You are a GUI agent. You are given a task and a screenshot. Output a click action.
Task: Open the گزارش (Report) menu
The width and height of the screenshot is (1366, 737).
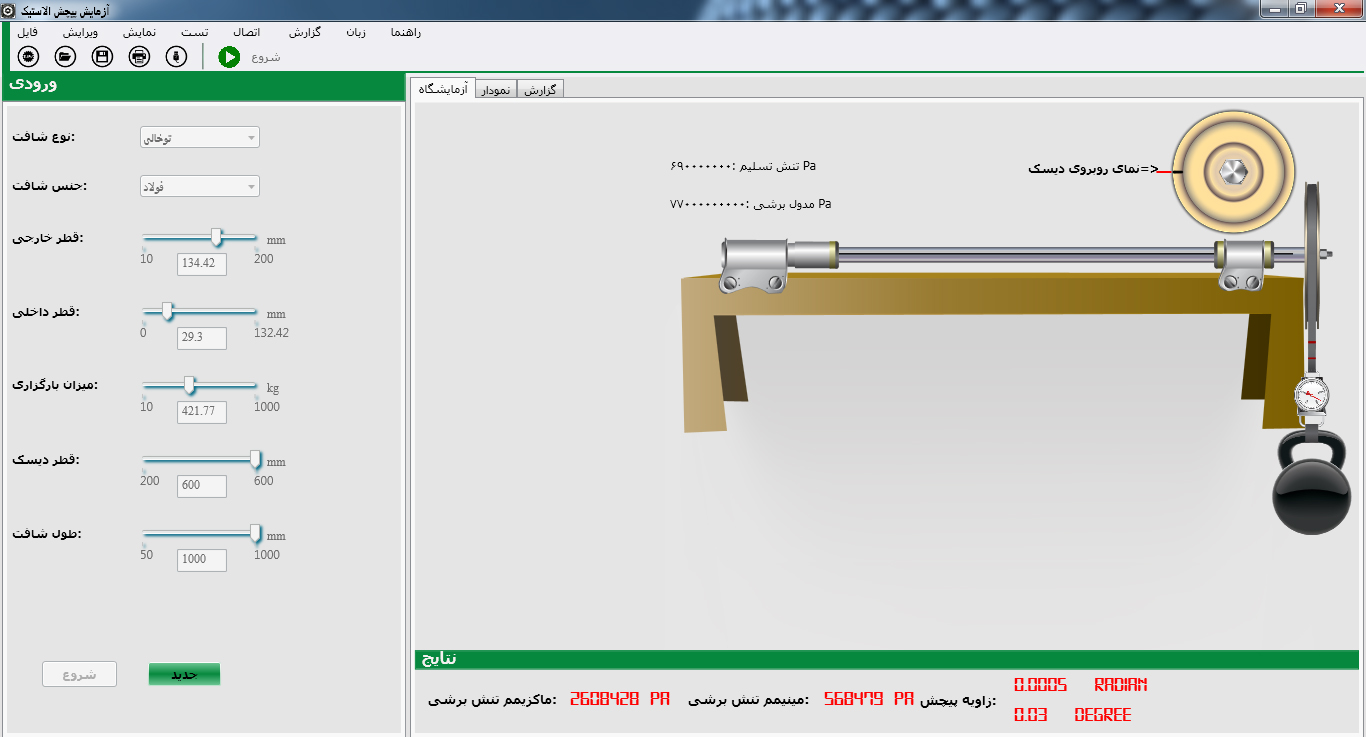coord(304,32)
